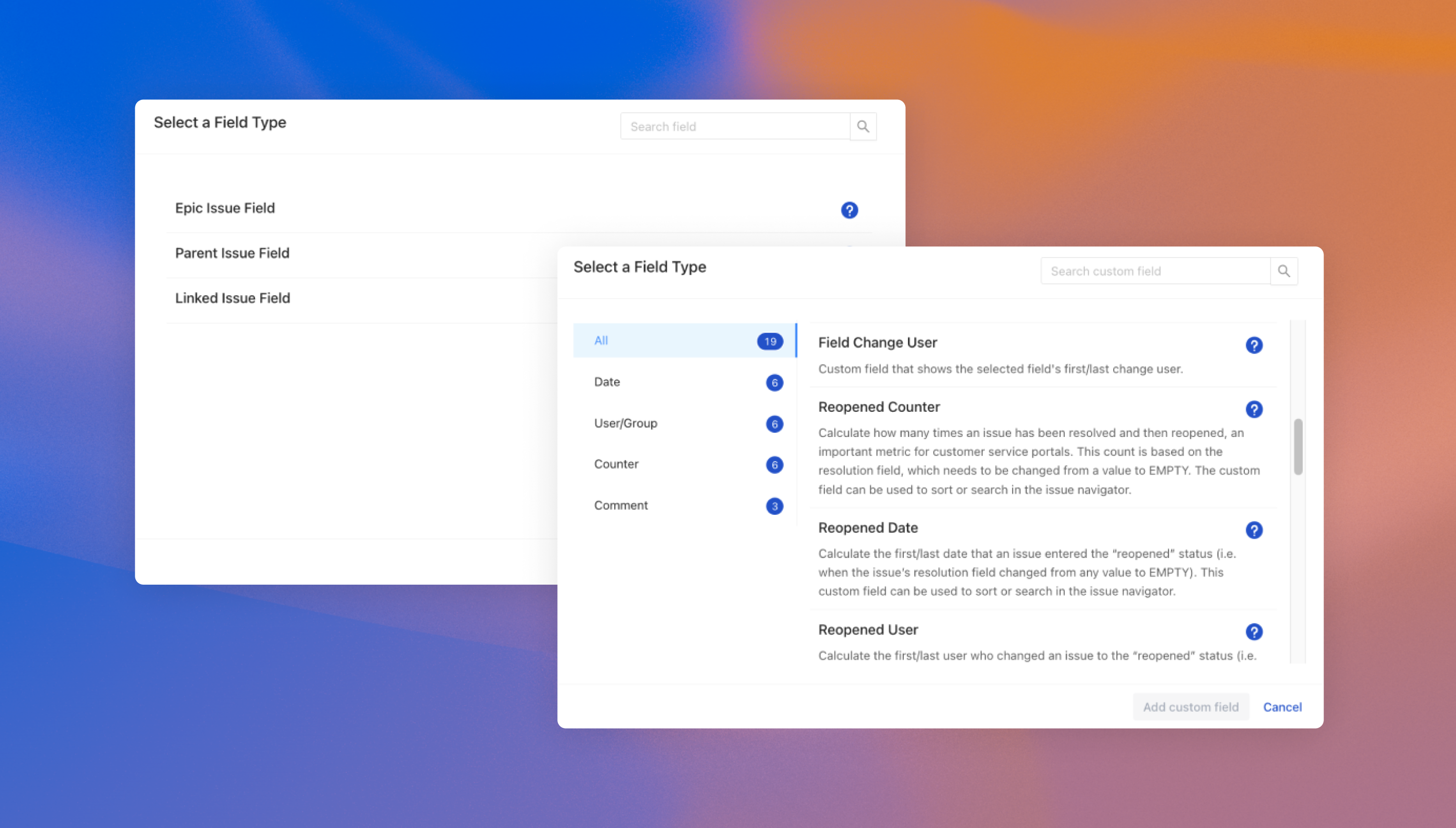Click the field list scrollbar thumb

pyautogui.click(x=1298, y=446)
